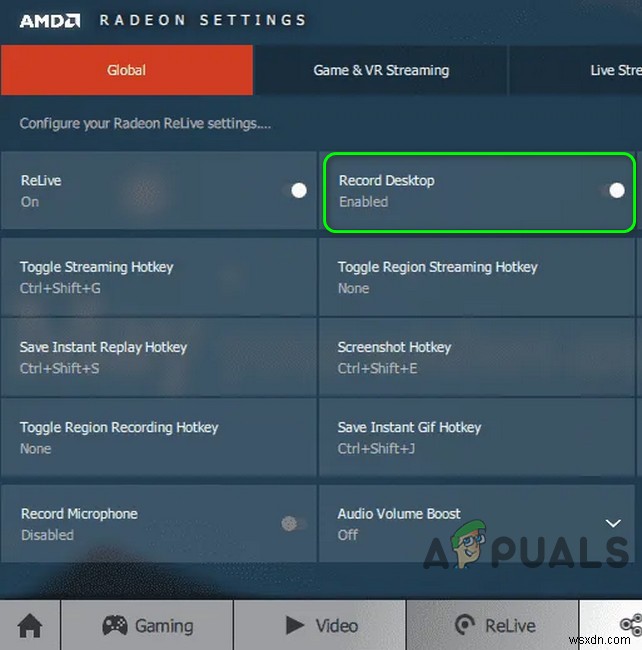Change the Save Instant Replay Hotkey
Image resolution: width=642 pixels, height=650 pixels.
tap(159, 357)
